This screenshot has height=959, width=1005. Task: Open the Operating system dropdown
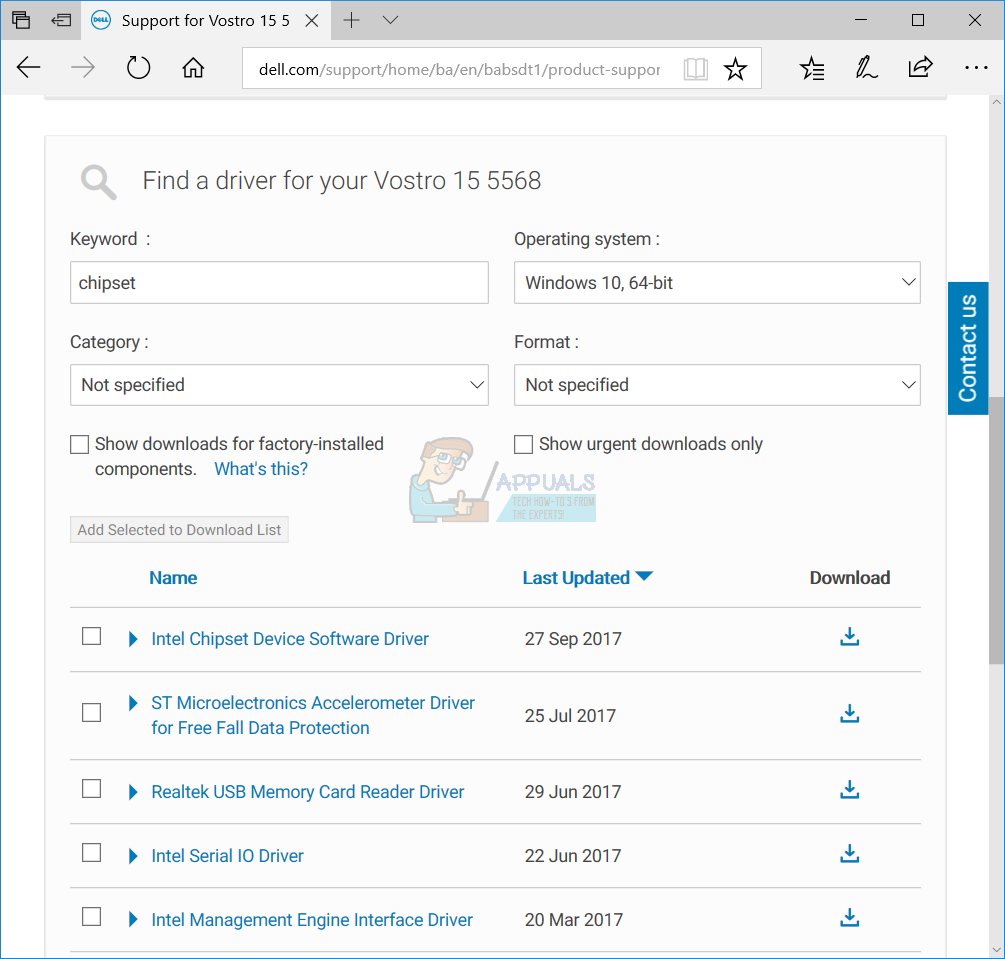click(717, 283)
